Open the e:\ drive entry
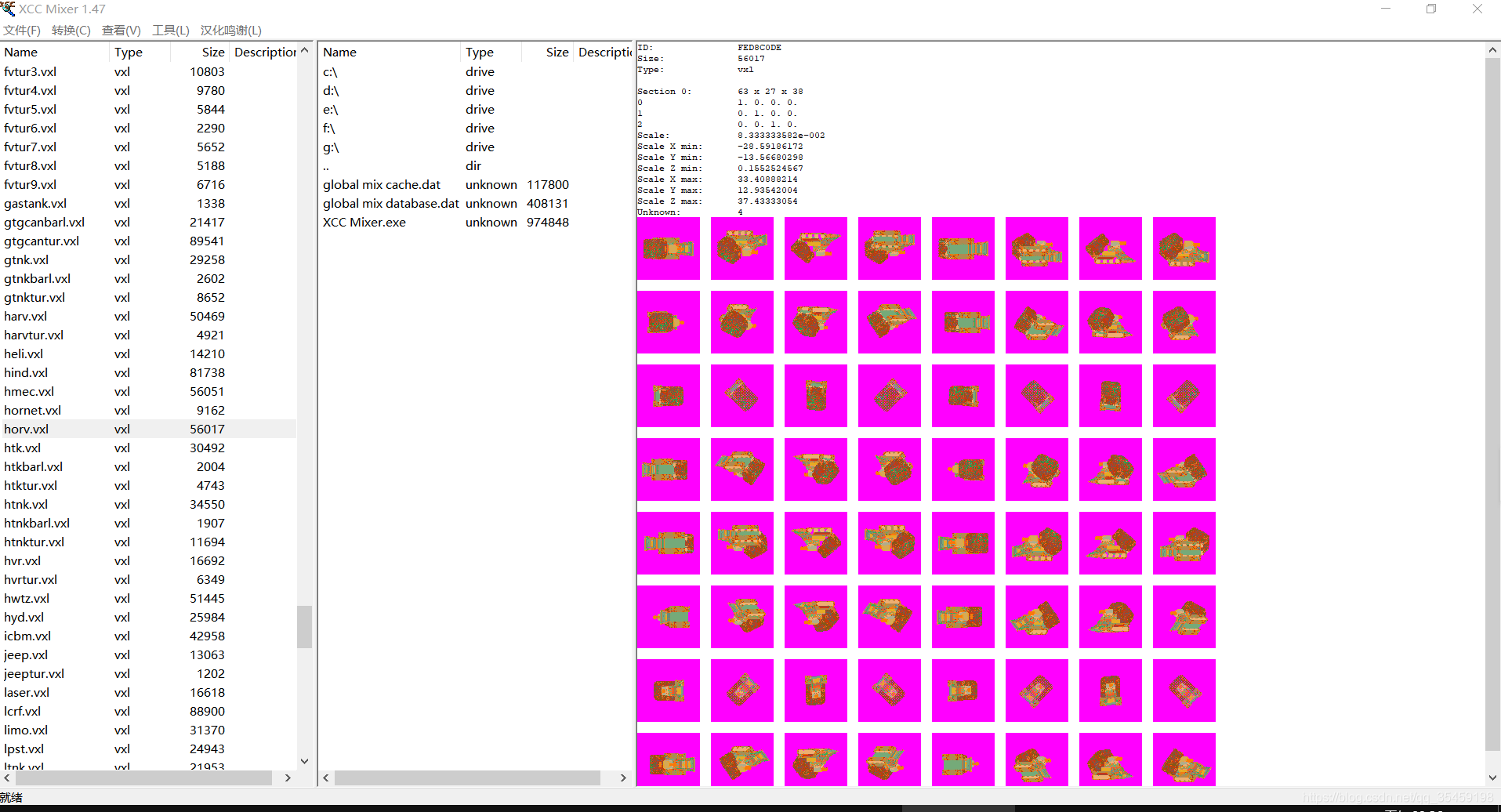1501x812 pixels. pyautogui.click(x=475, y=110)
